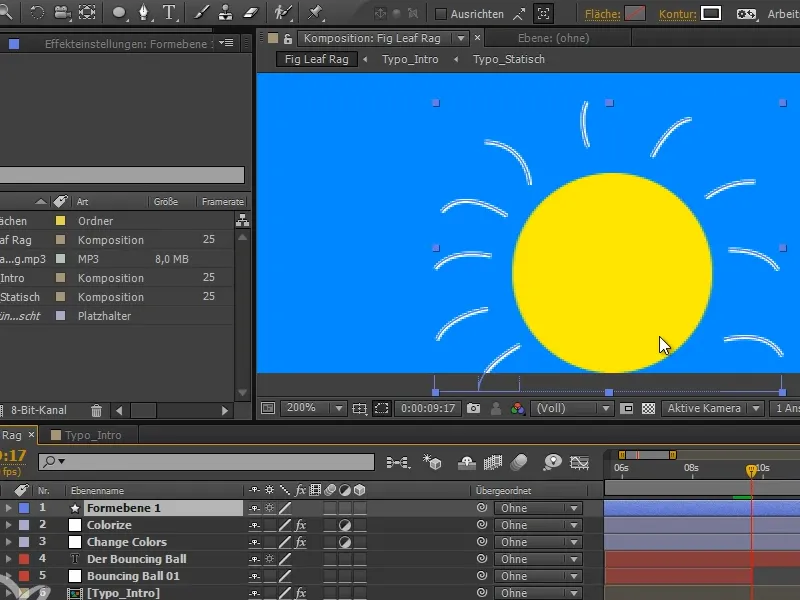This screenshot has height=600, width=800.
Task: Click the trash icon in project panel
Action: coord(96,410)
